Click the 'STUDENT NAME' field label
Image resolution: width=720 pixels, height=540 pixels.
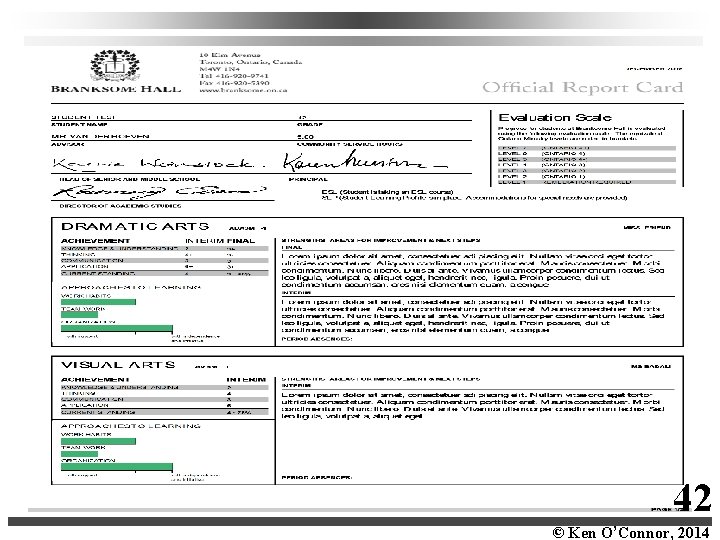(x=79, y=124)
